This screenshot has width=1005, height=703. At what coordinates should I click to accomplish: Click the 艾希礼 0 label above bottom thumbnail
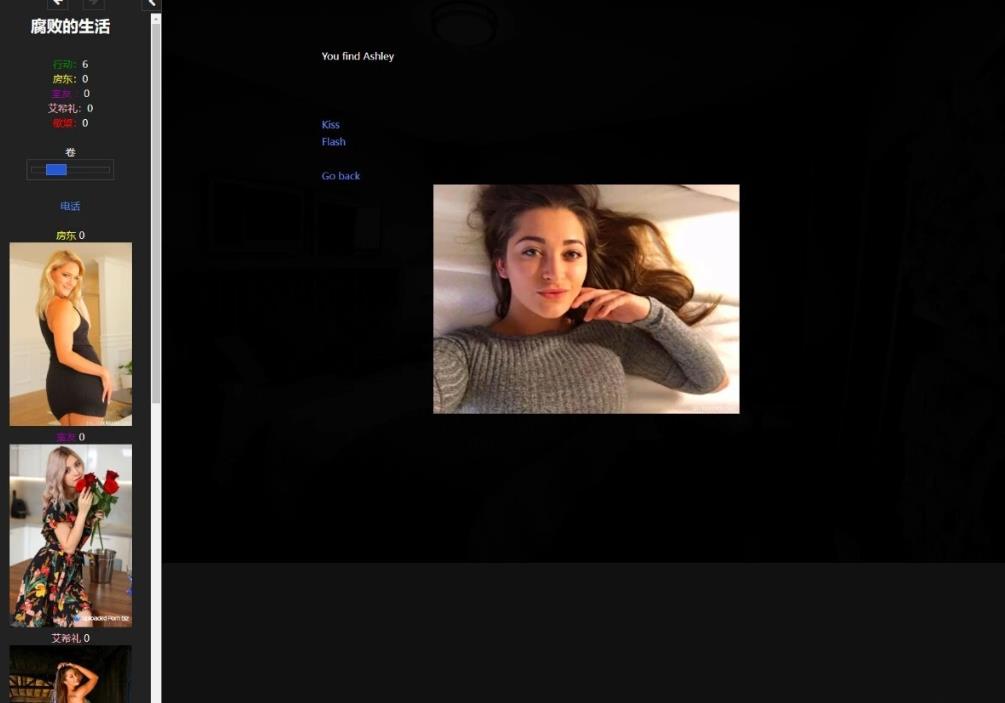coord(70,638)
